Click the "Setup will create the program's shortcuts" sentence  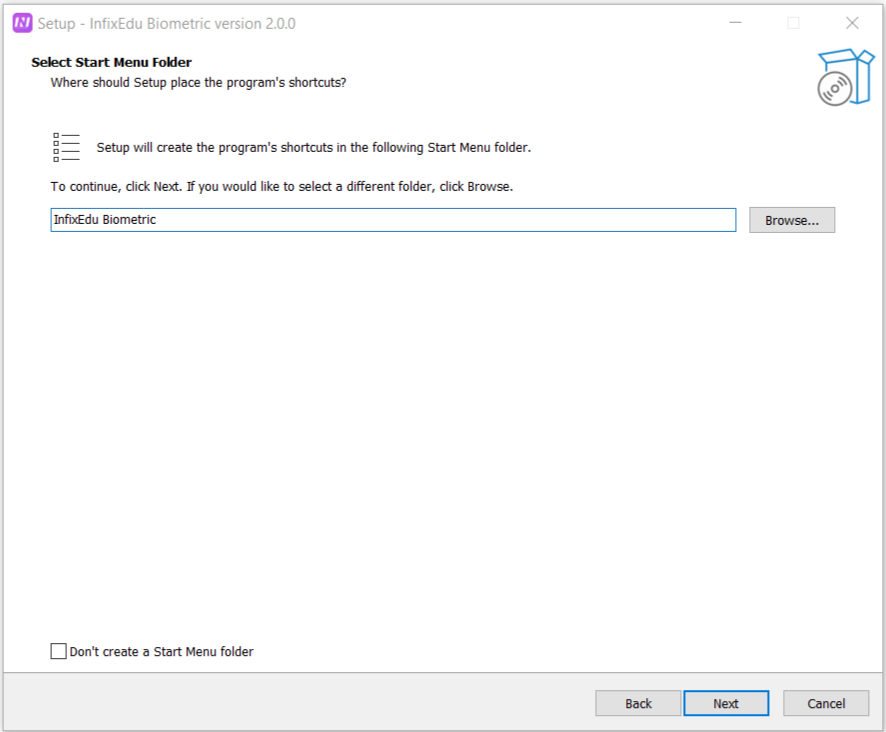click(313, 147)
